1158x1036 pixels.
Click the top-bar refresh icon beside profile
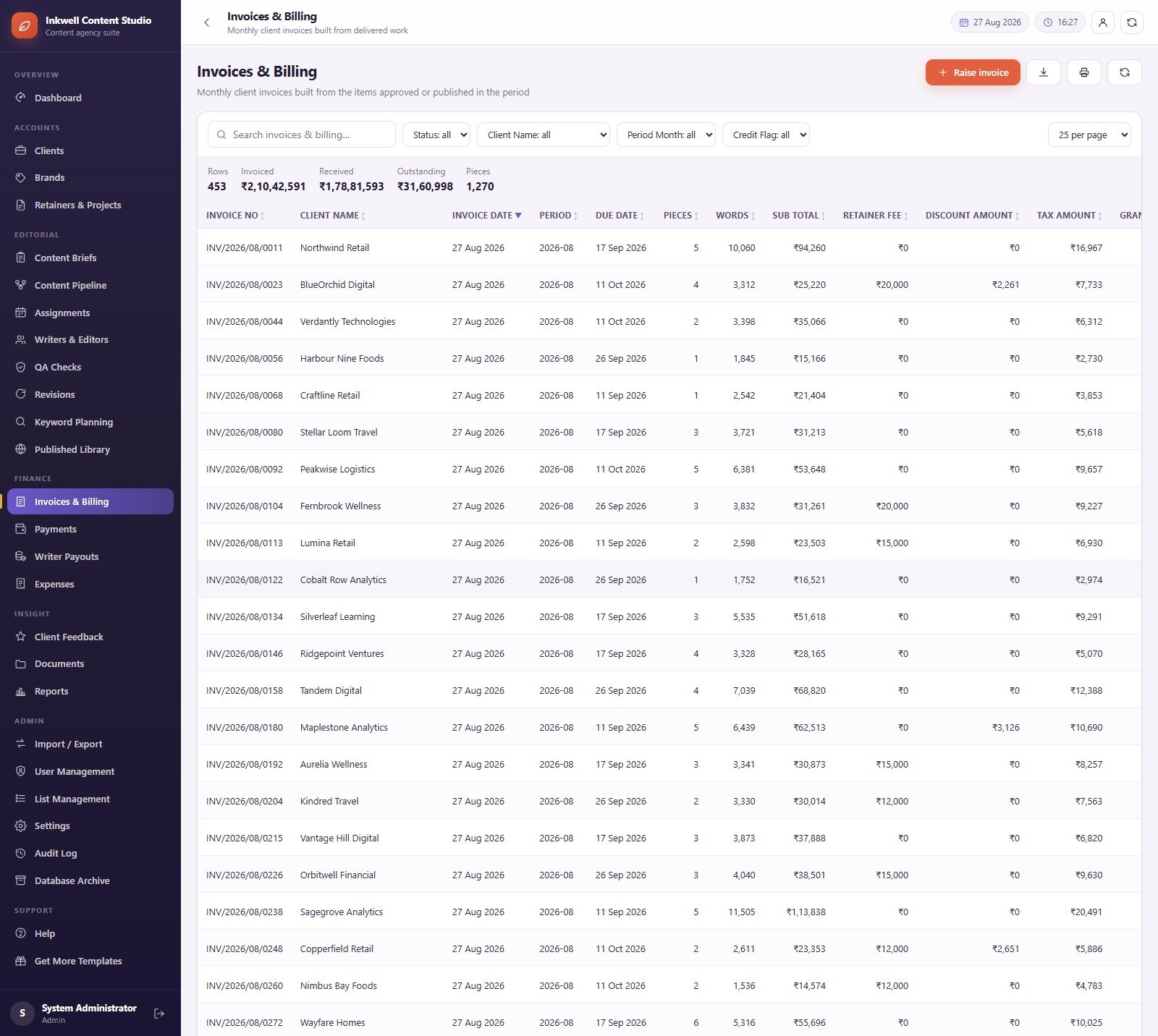tap(1132, 22)
